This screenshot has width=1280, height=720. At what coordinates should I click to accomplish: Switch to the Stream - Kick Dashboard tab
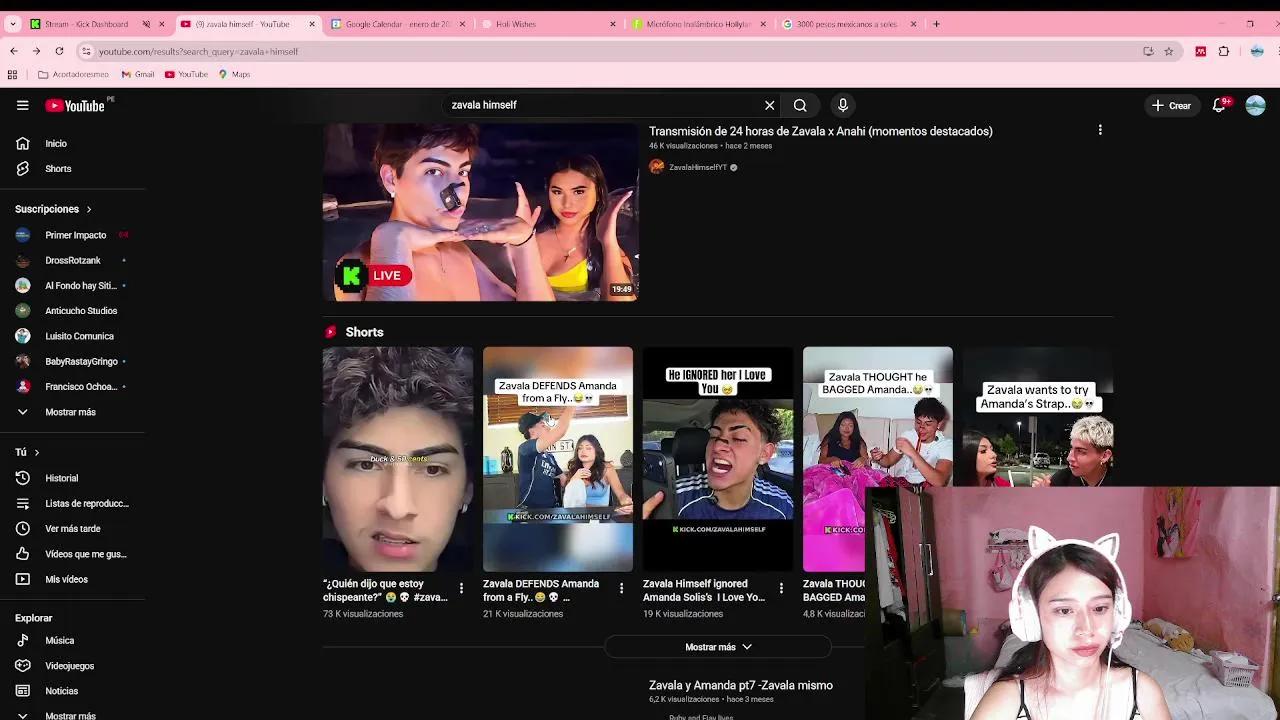click(x=85, y=24)
